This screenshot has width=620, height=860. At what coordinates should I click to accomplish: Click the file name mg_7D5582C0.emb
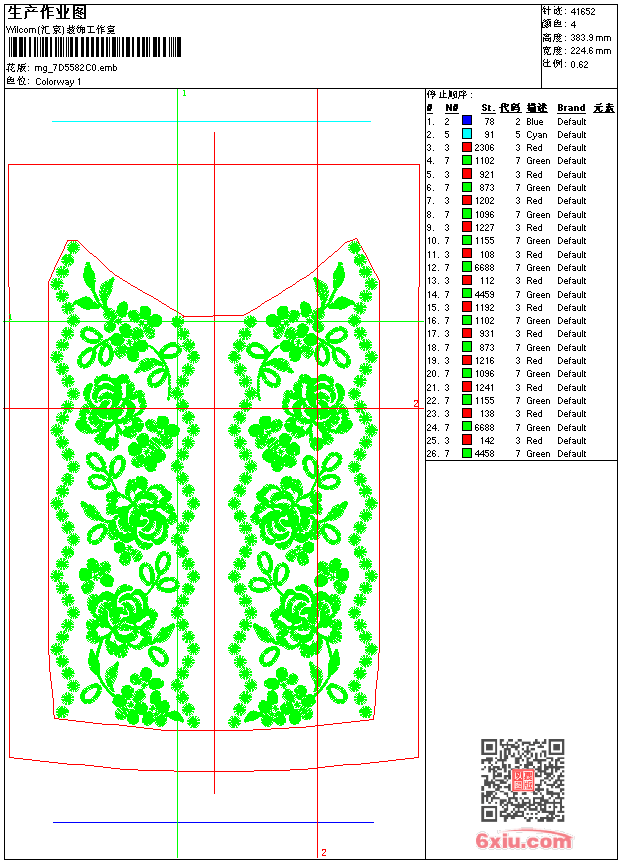click(76, 68)
